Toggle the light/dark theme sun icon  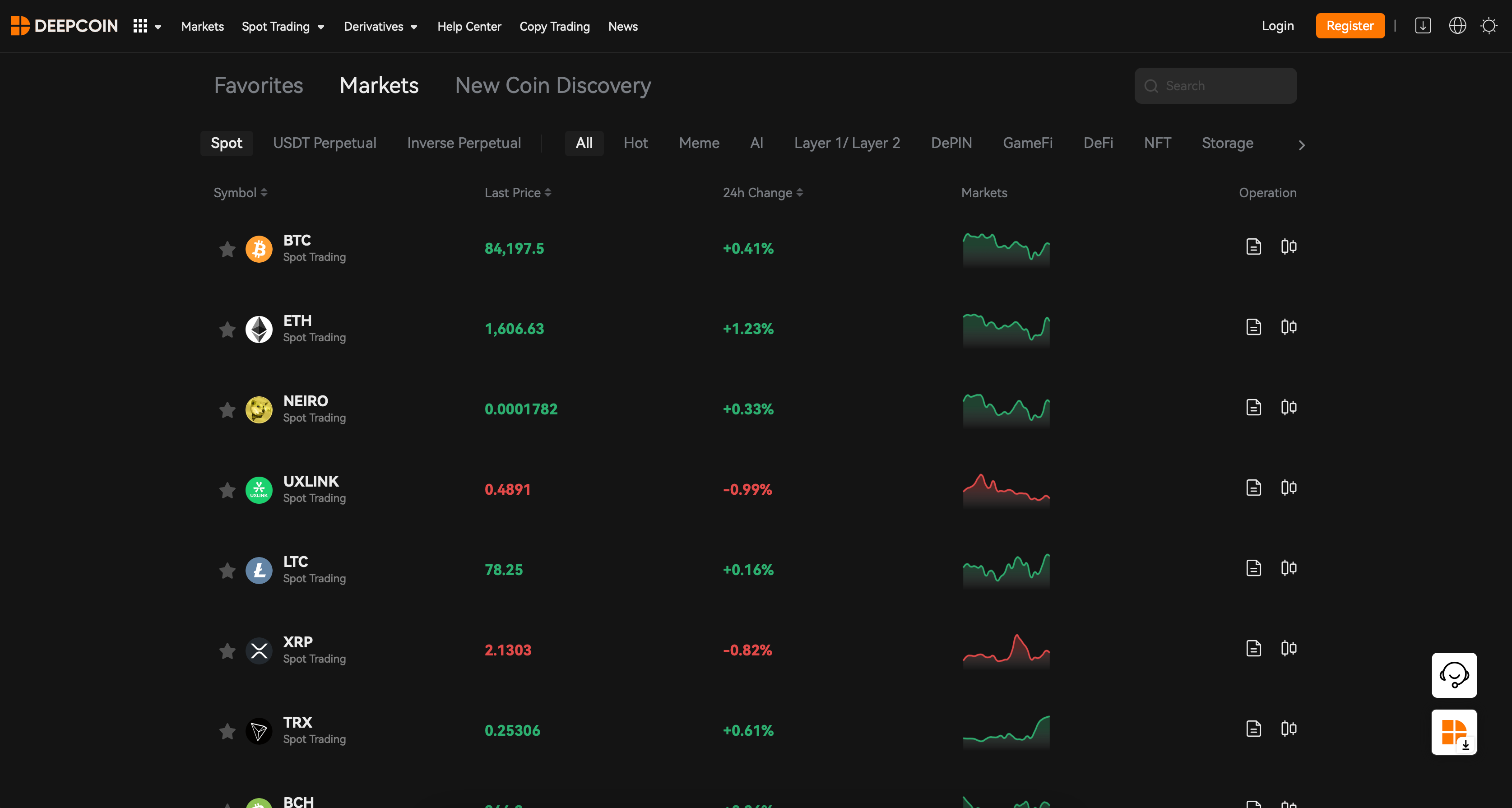pyautogui.click(x=1489, y=26)
